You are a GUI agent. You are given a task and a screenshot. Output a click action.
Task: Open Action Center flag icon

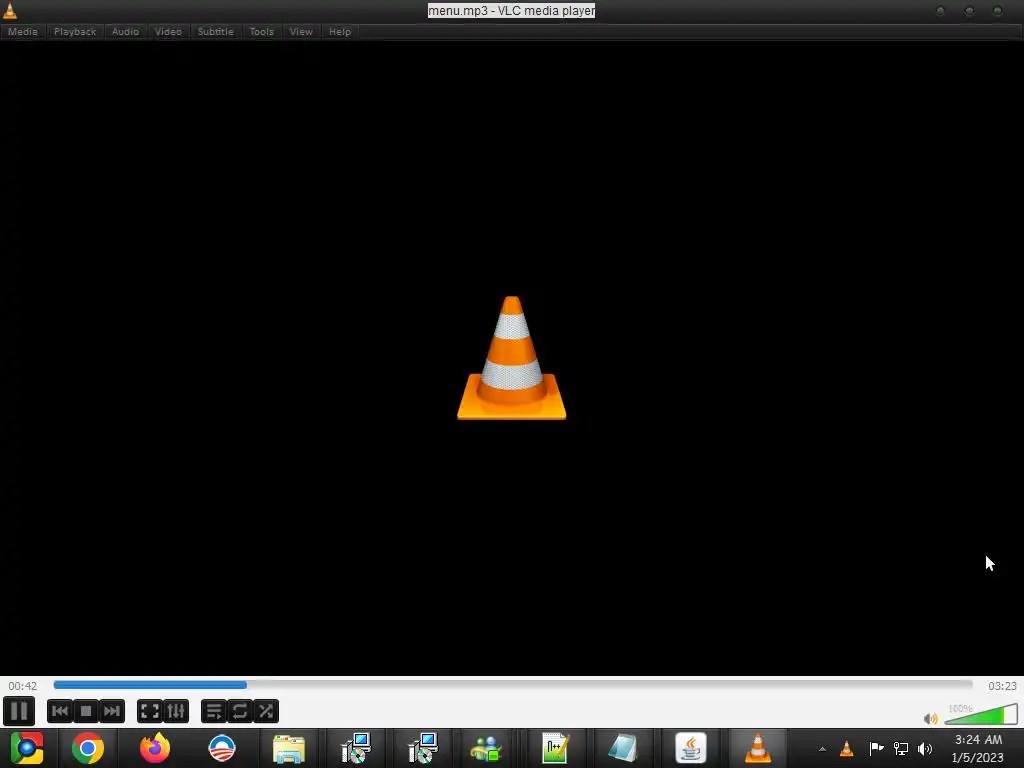pyautogui.click(x=876, y=748)
